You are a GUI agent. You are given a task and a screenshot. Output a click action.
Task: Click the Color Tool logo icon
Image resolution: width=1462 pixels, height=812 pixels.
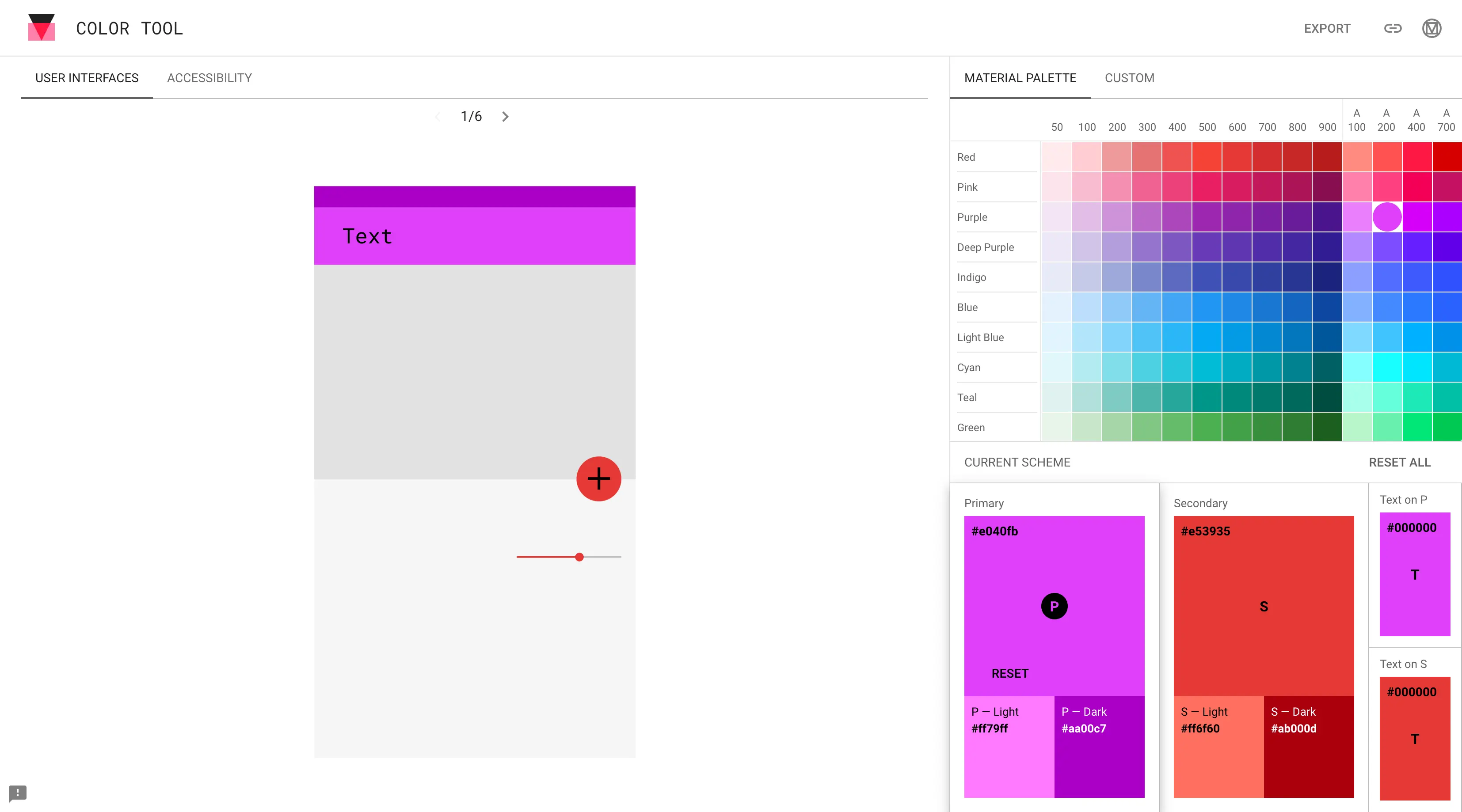point(42,27)
